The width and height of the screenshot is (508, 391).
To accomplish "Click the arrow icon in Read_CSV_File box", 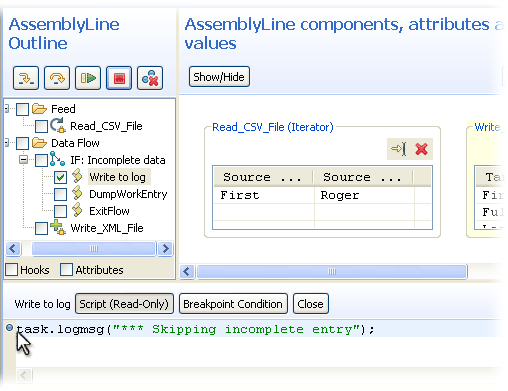I will coord(399,149).
